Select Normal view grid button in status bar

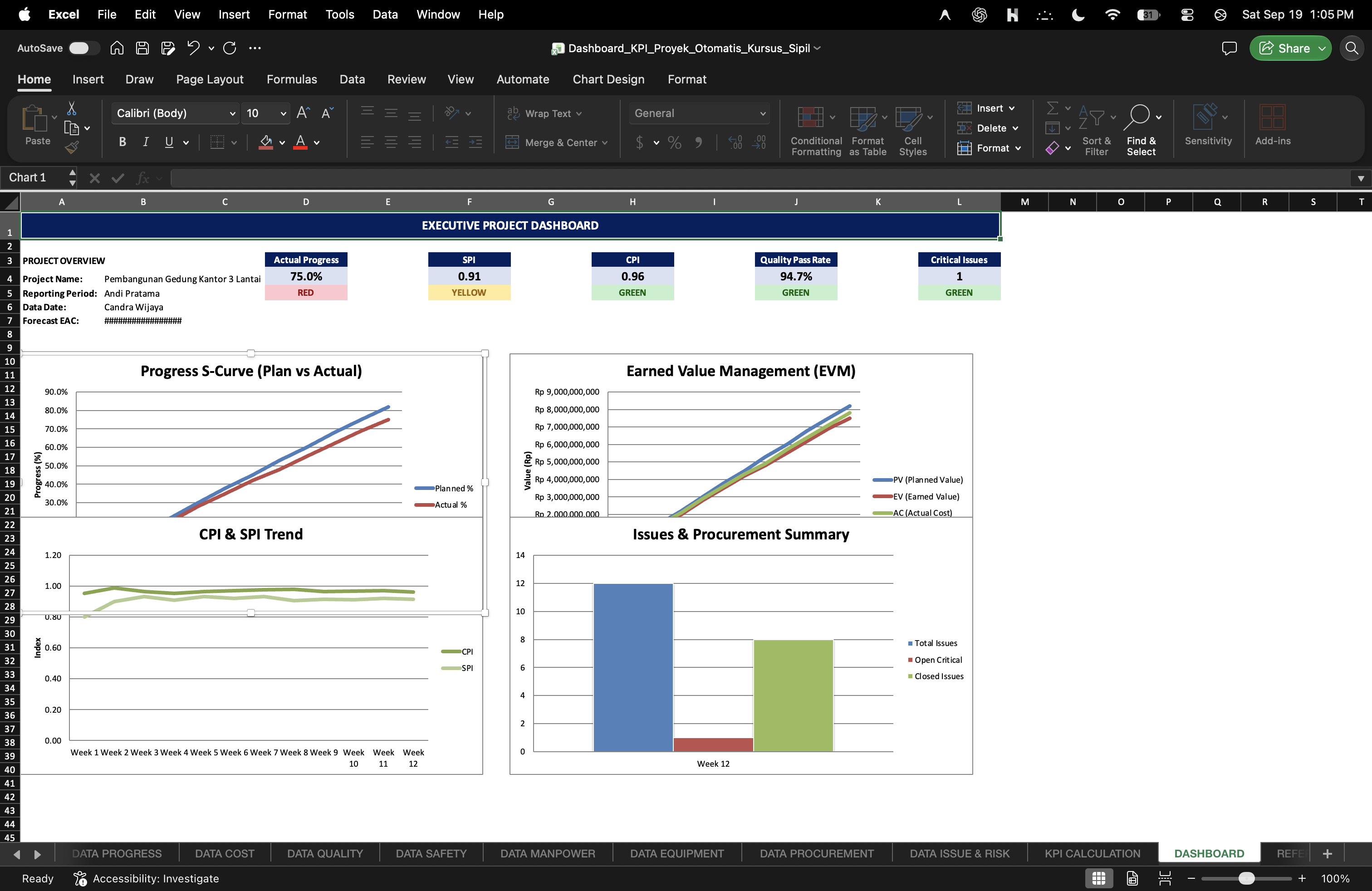(x=1099, y=878)
